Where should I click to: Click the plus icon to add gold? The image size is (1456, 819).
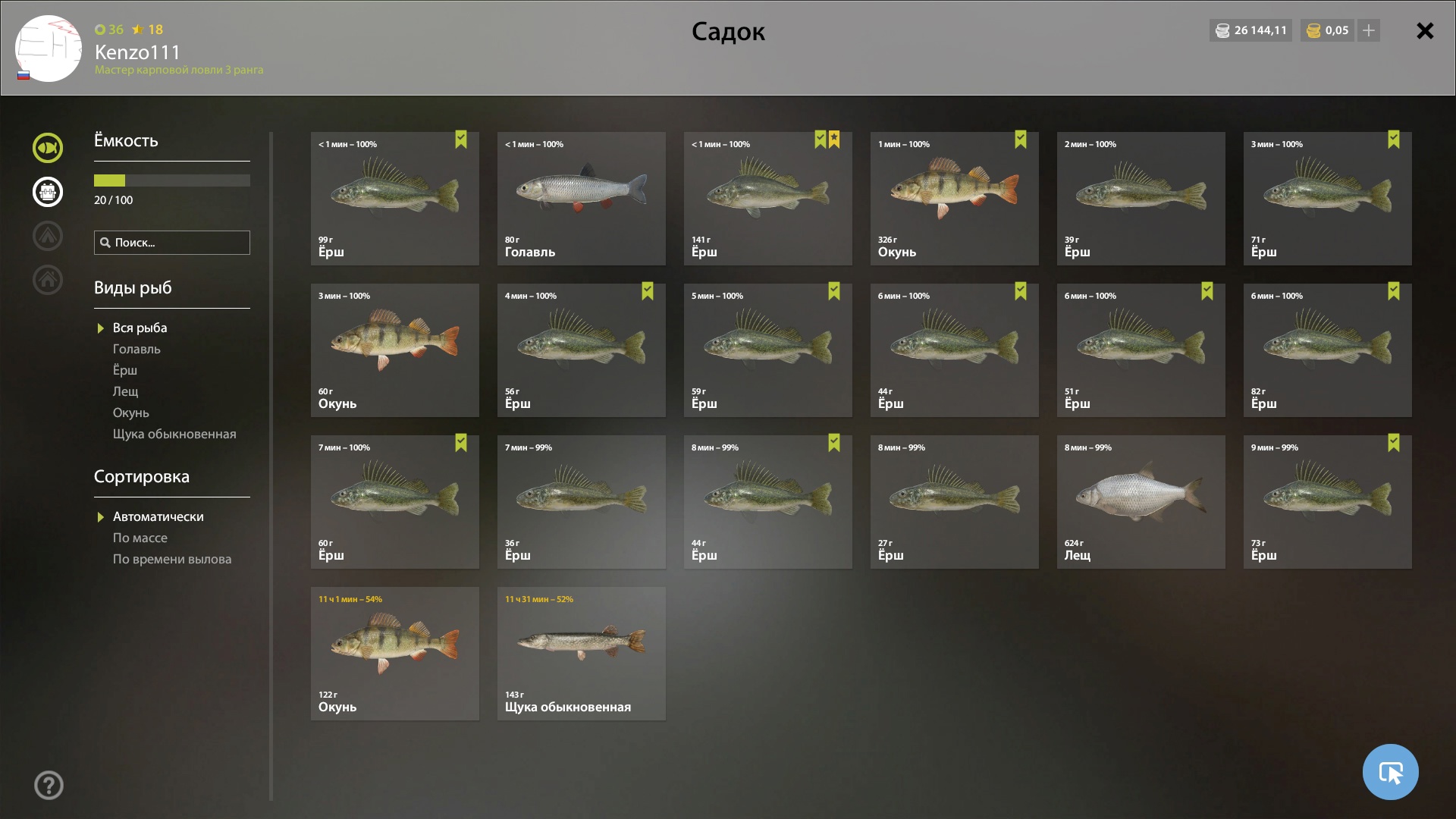1369,30
